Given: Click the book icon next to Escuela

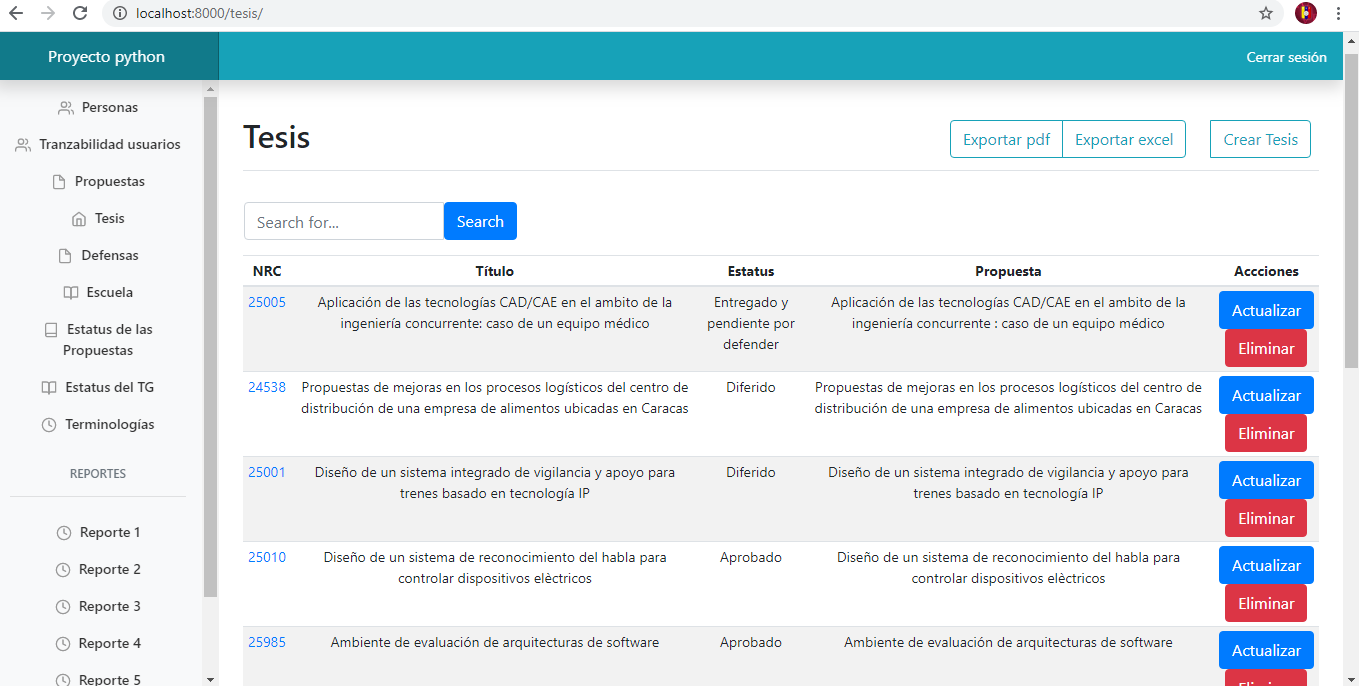Looking at the screenshot, I should click(71, 292).
